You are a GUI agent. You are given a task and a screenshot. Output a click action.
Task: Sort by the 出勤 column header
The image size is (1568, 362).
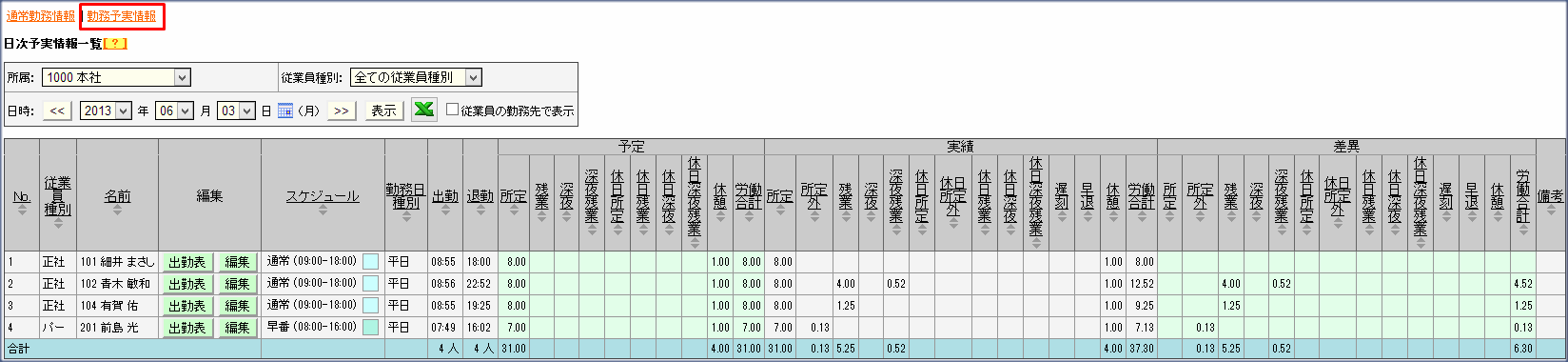tap(444, 195)
